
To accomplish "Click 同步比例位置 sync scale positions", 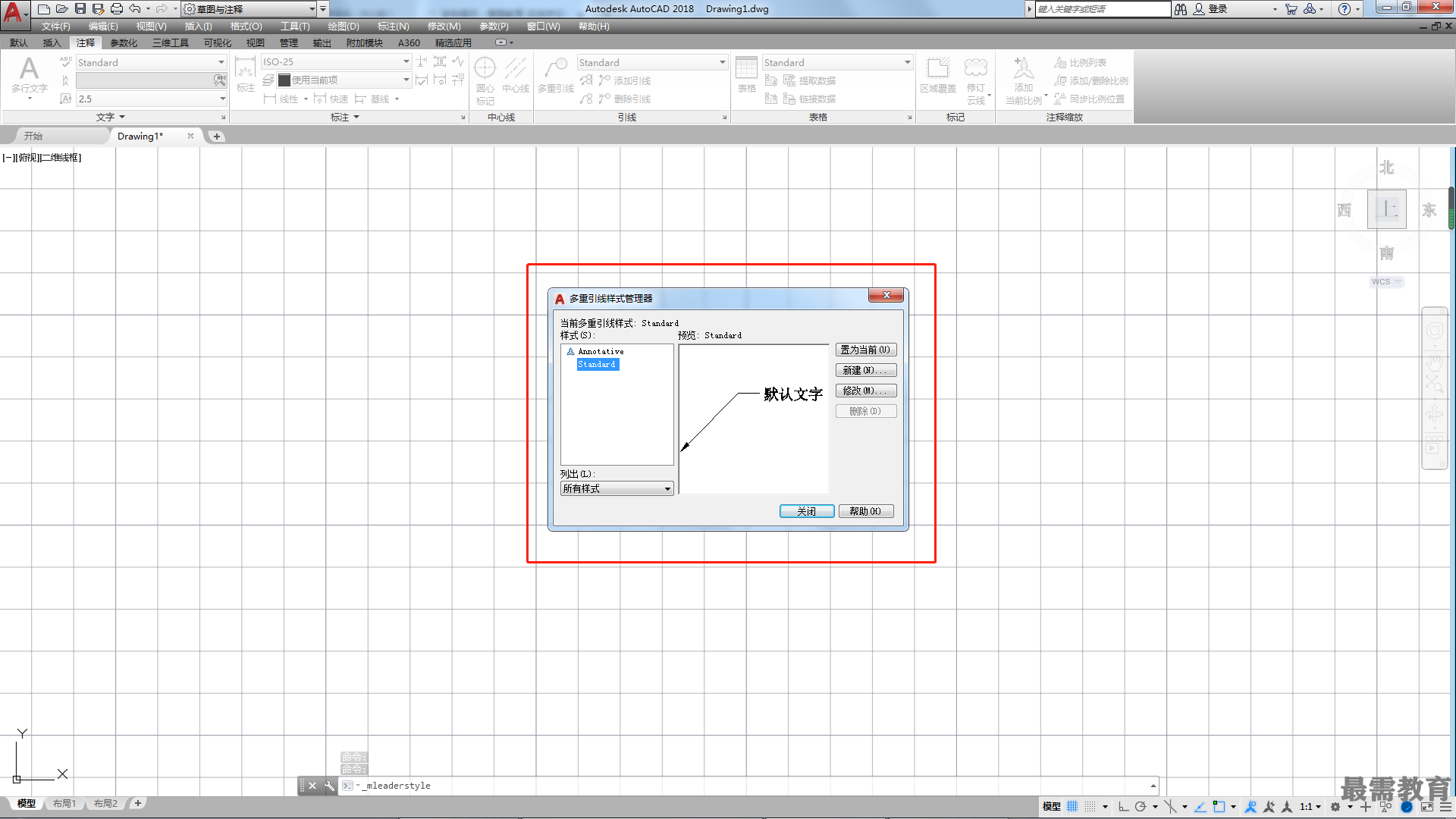I will (x=1090, y=99).
